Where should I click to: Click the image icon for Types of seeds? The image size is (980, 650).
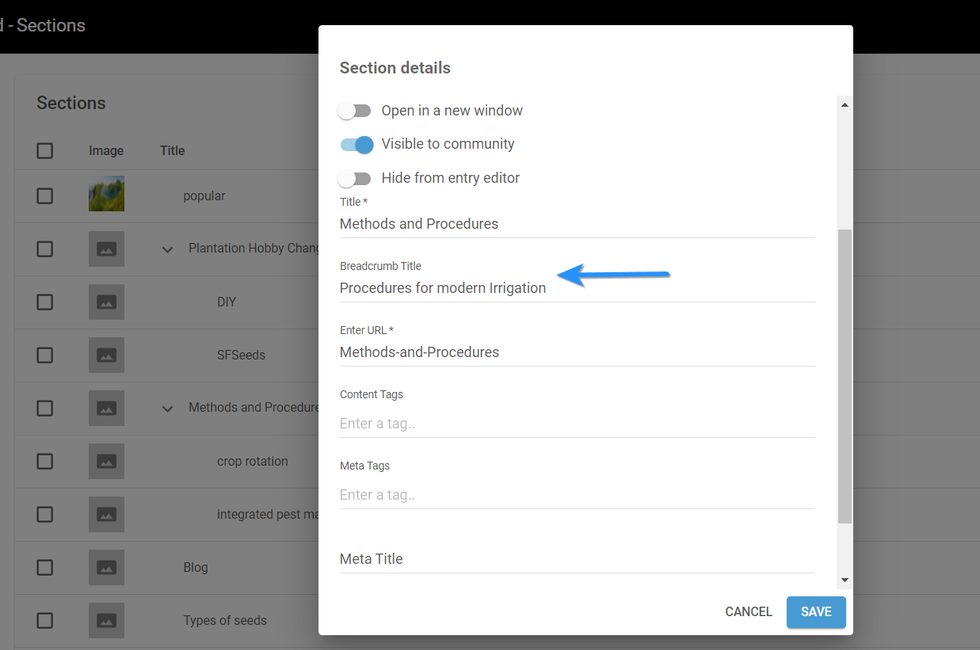[x=106, y=620]
